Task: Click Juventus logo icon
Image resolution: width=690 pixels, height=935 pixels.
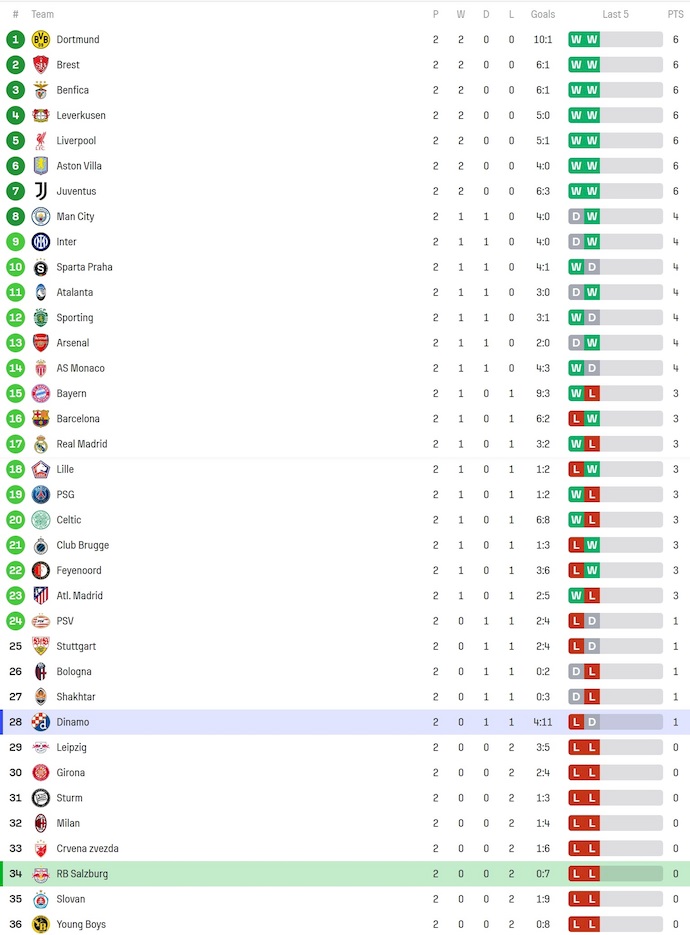Action: (x=41, y=191)
